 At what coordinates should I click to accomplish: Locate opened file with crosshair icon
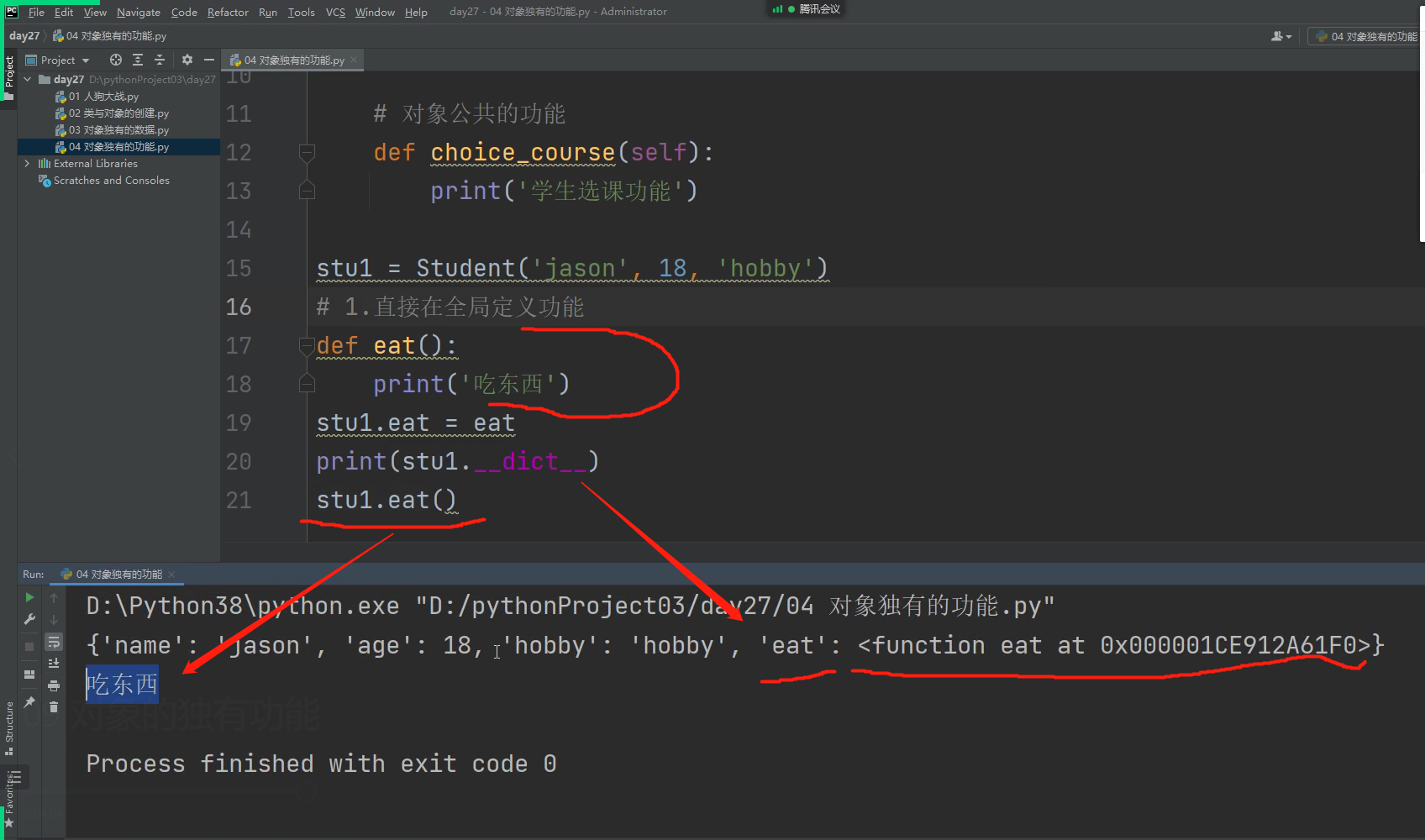click(x=116, y=60)
